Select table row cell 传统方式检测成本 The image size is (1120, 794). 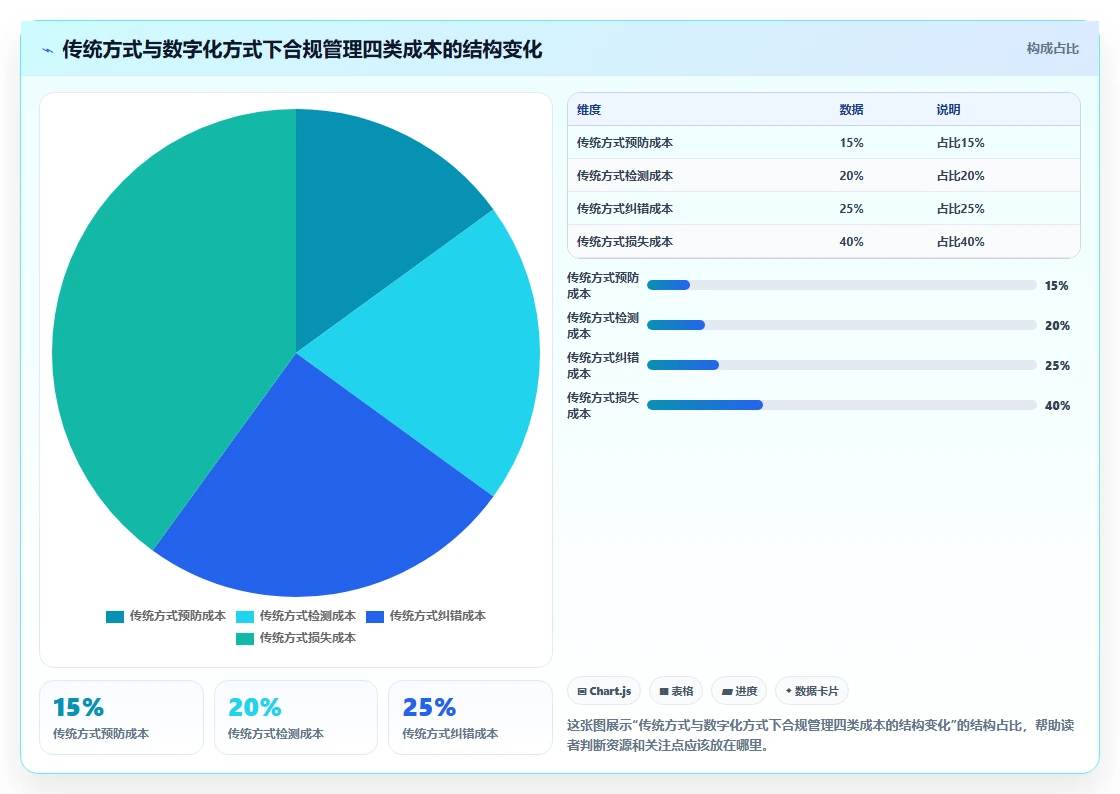625,176
